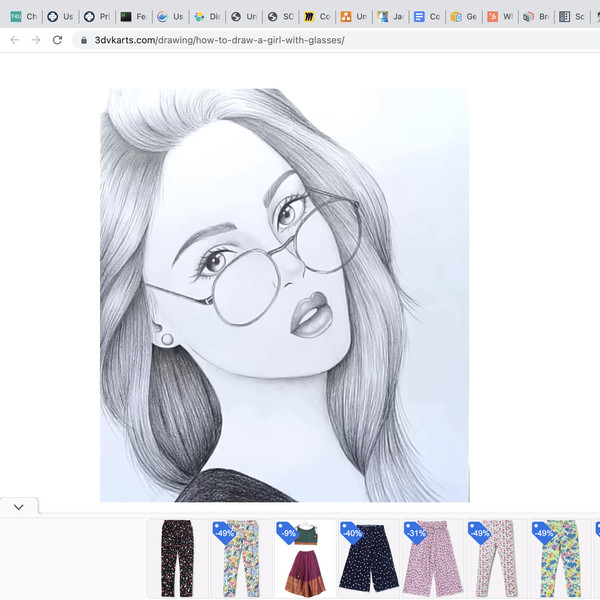Click the browser back arrow

click(14, 40)
